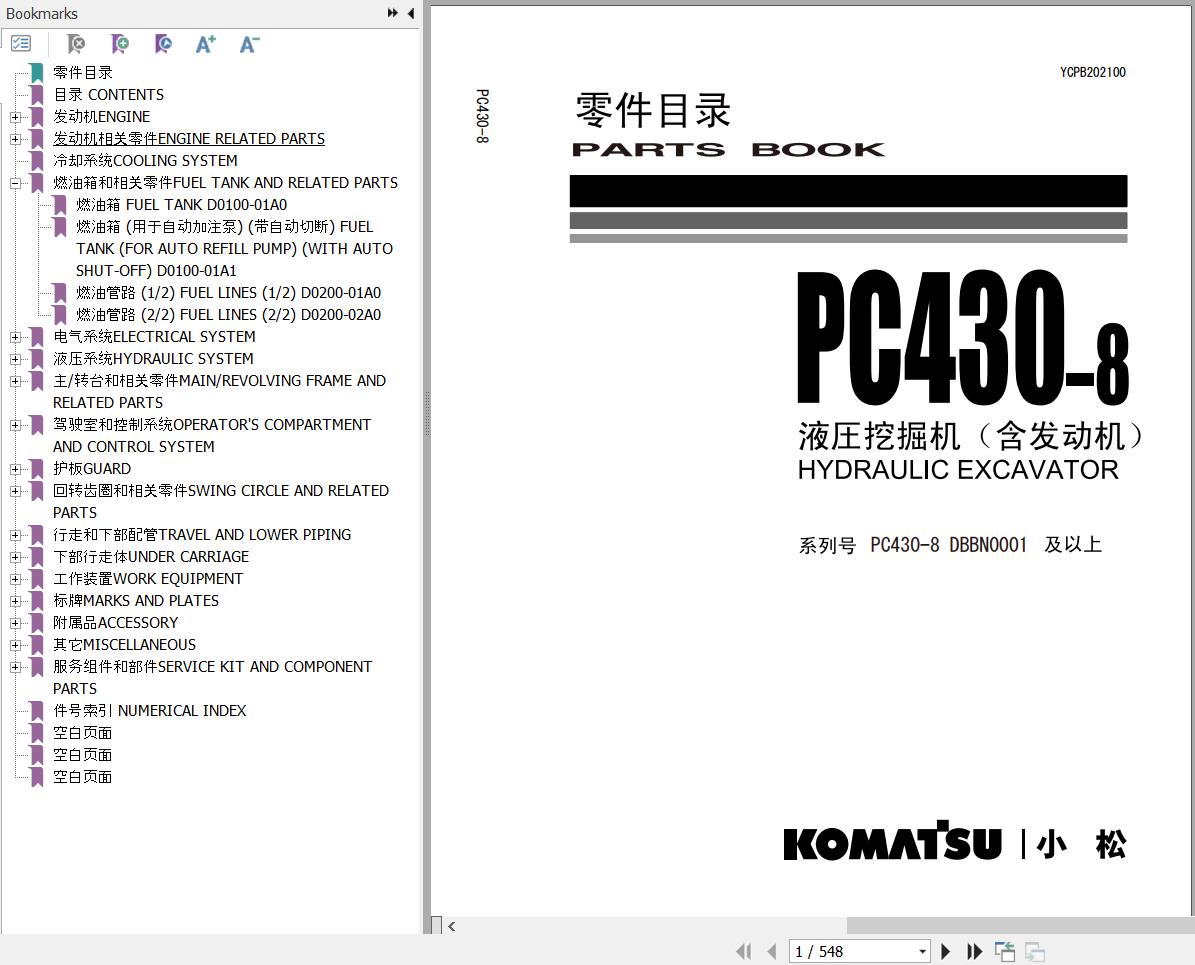Viewport: 1195px width, 965px height.
Task: Expand the 护板GUARD bookmark
Action: pyautogui.click(x=15, y=470)
